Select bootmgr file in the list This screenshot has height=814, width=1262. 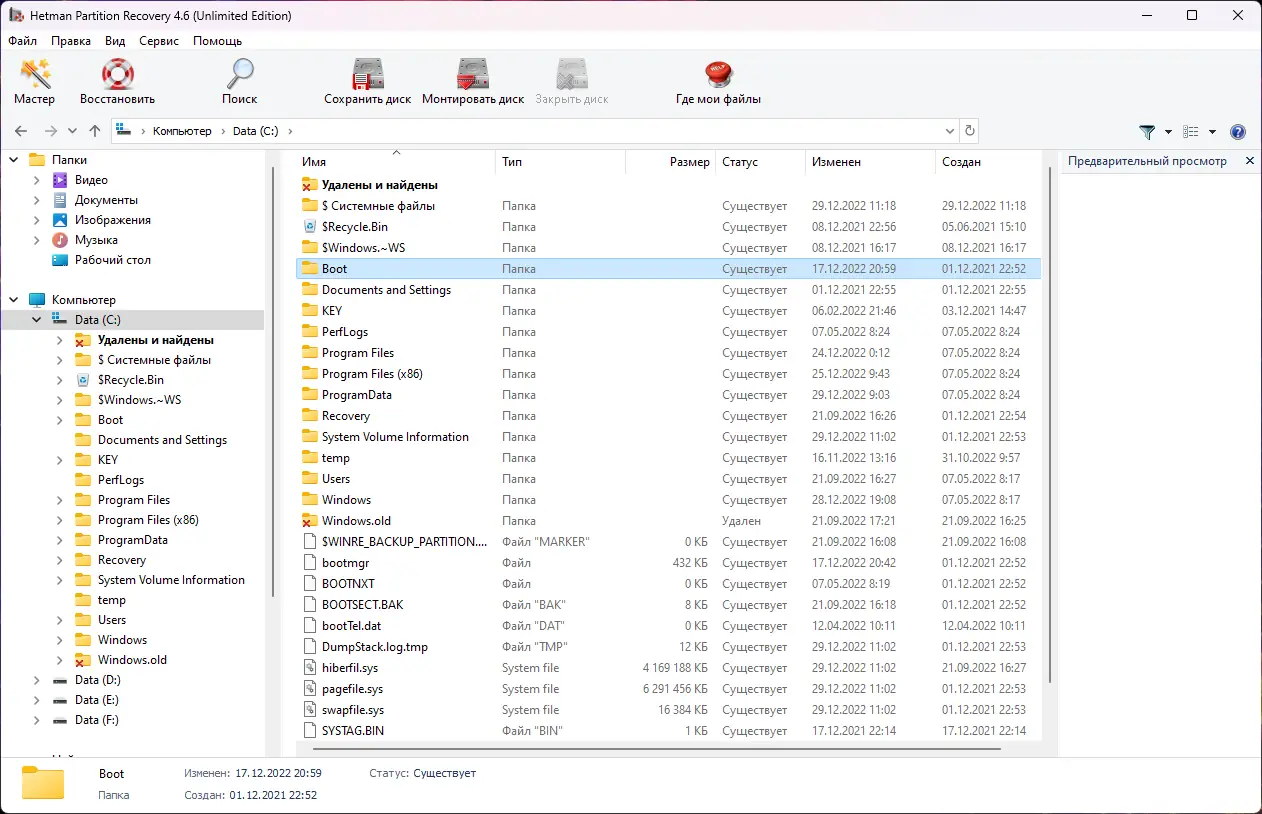pyautogui.click(x=668, y=563)
